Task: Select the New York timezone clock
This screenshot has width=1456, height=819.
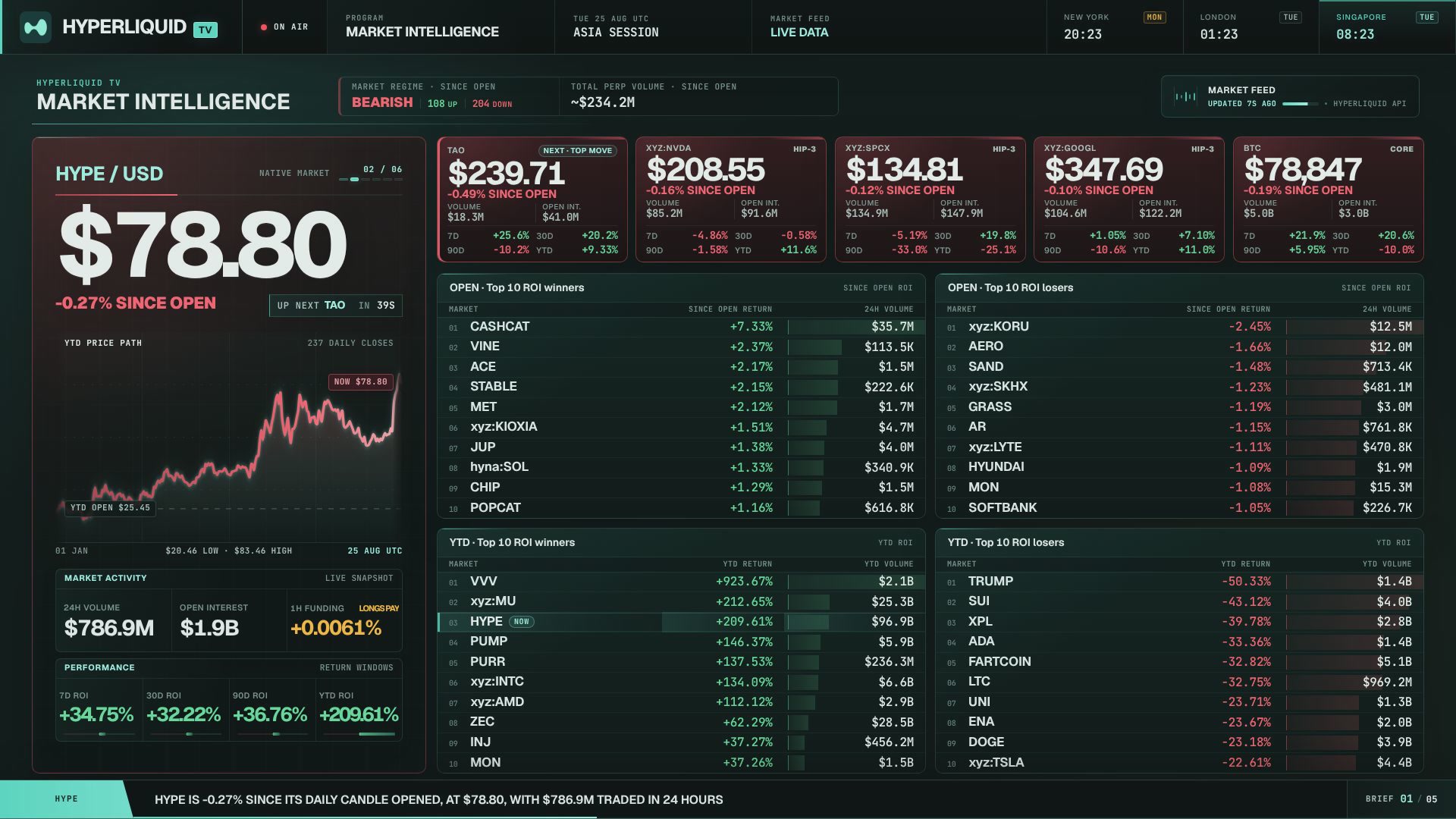Action: (1115, 27)
